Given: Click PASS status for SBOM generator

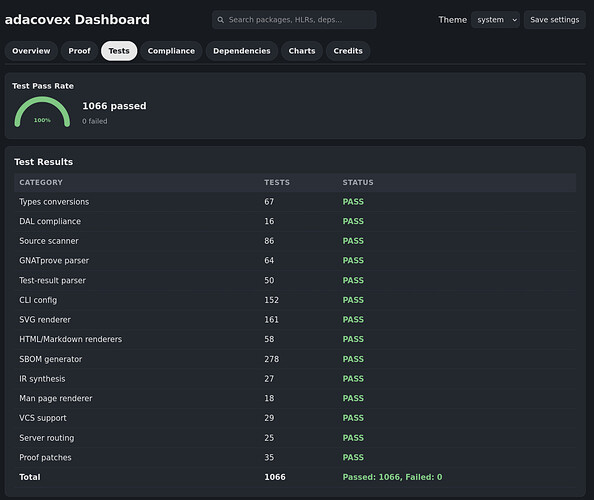Looking at the screenshot, I should 353,359.
